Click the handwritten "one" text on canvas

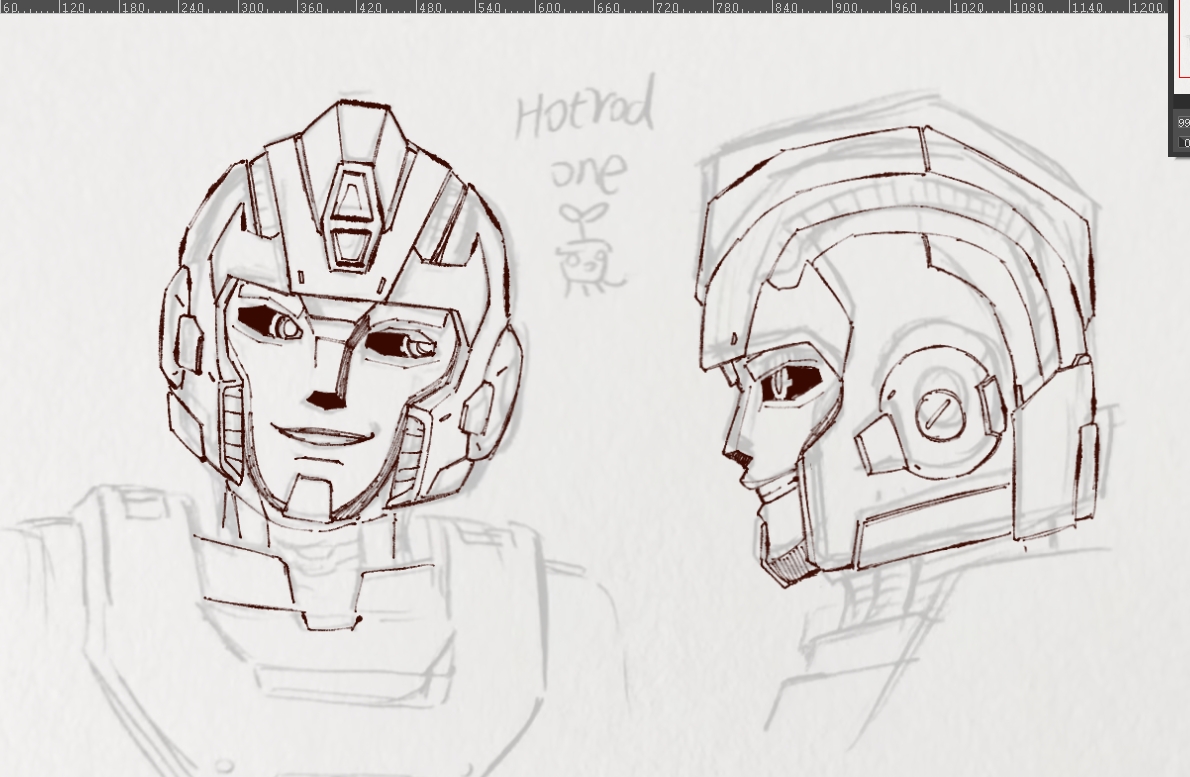[590, 172]
